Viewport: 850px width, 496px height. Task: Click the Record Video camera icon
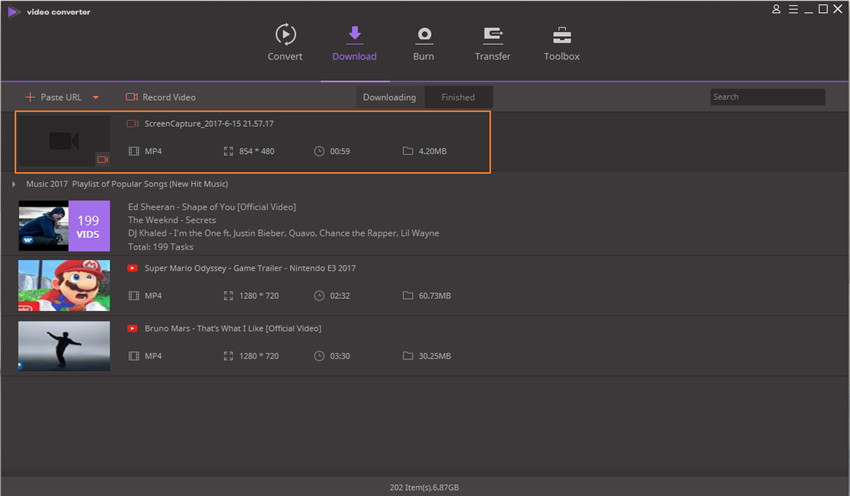[132, 97]
